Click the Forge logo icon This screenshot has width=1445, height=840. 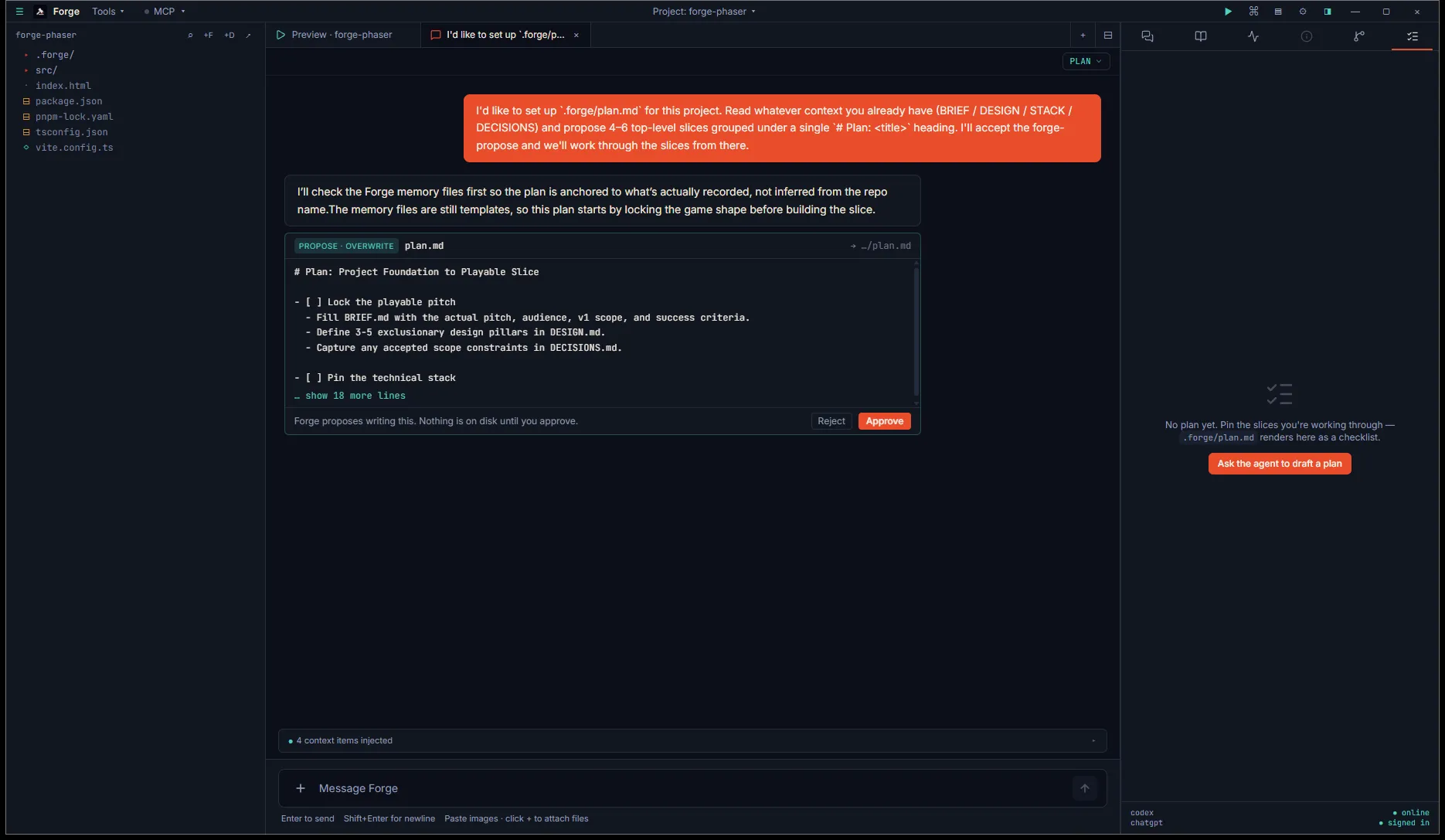[x=40, y=12]
